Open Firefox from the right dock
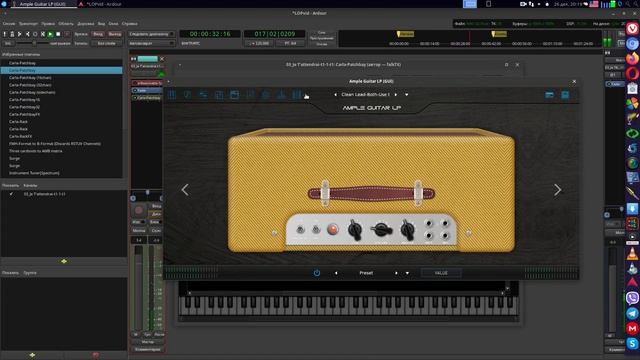Viewport: 640px width, 360px height. click(x=632, y=59)
